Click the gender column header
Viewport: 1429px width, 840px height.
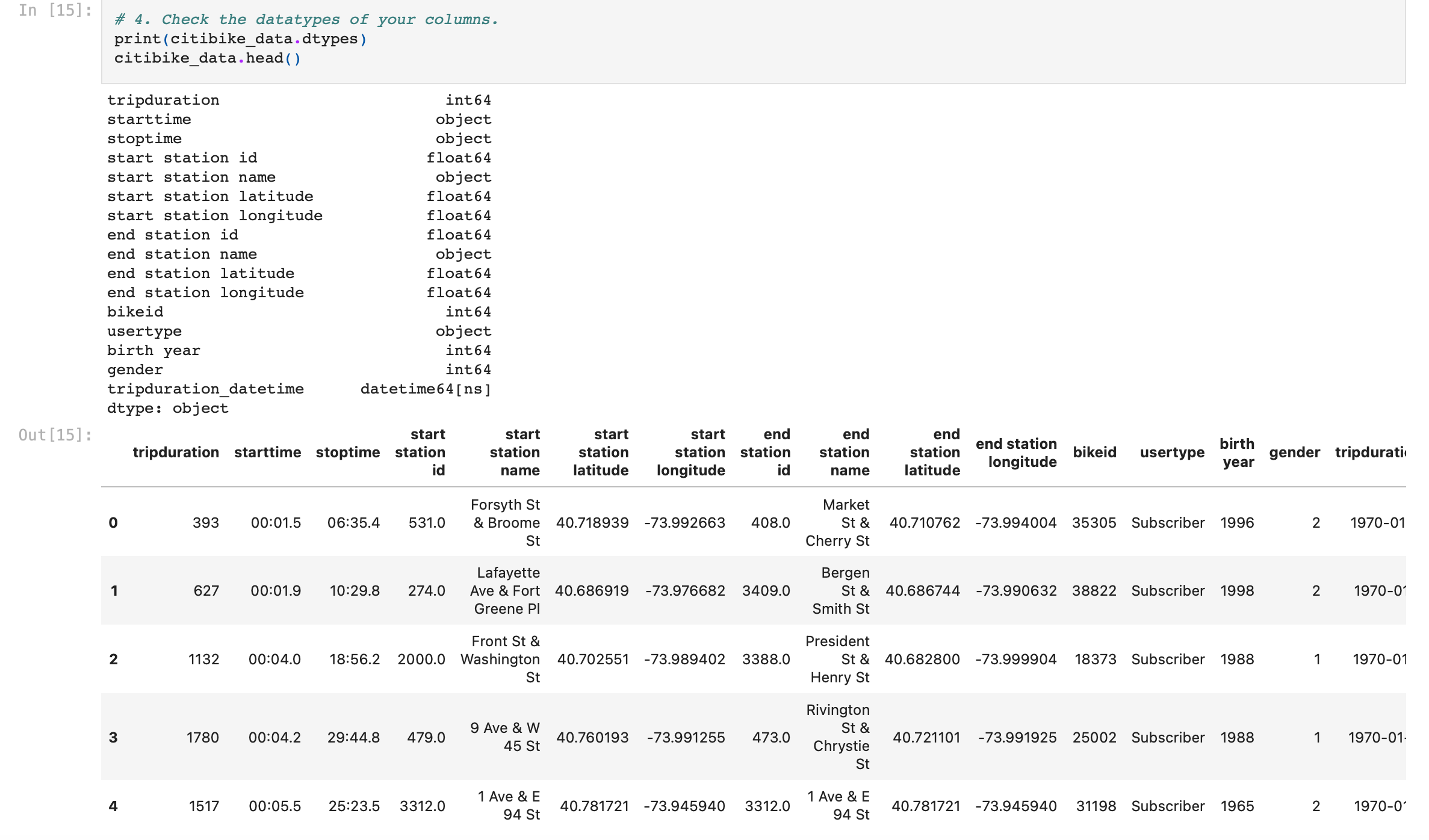coord(1294,452)
